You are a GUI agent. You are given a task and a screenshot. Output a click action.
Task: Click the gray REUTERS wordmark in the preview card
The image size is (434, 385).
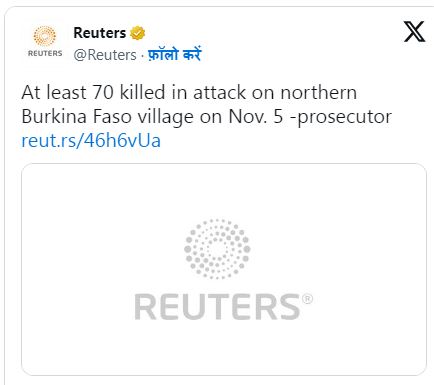tap(217, 307)
